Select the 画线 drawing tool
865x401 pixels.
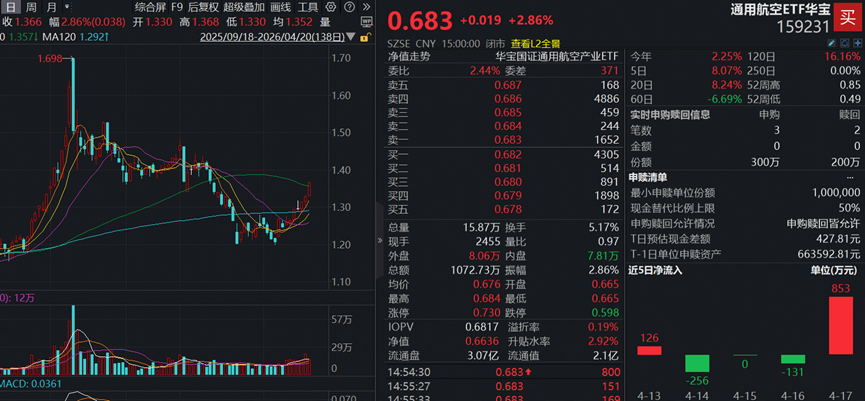tap(280, 7)
